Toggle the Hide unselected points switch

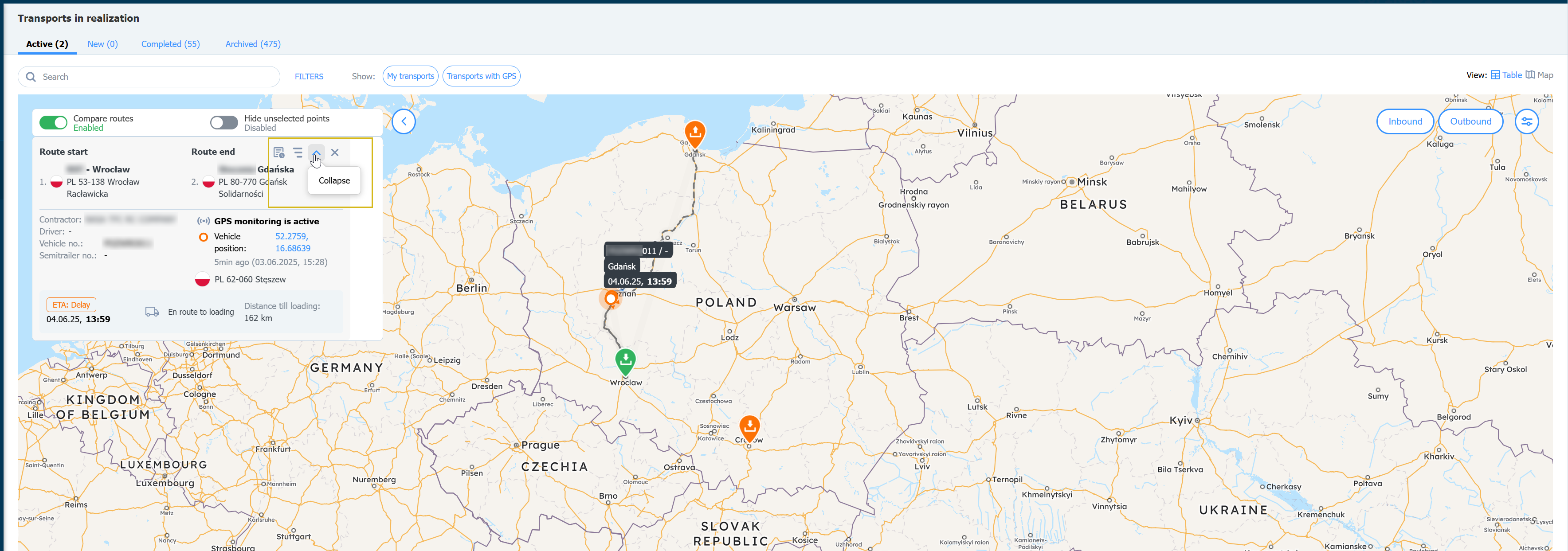pos(224,123)
